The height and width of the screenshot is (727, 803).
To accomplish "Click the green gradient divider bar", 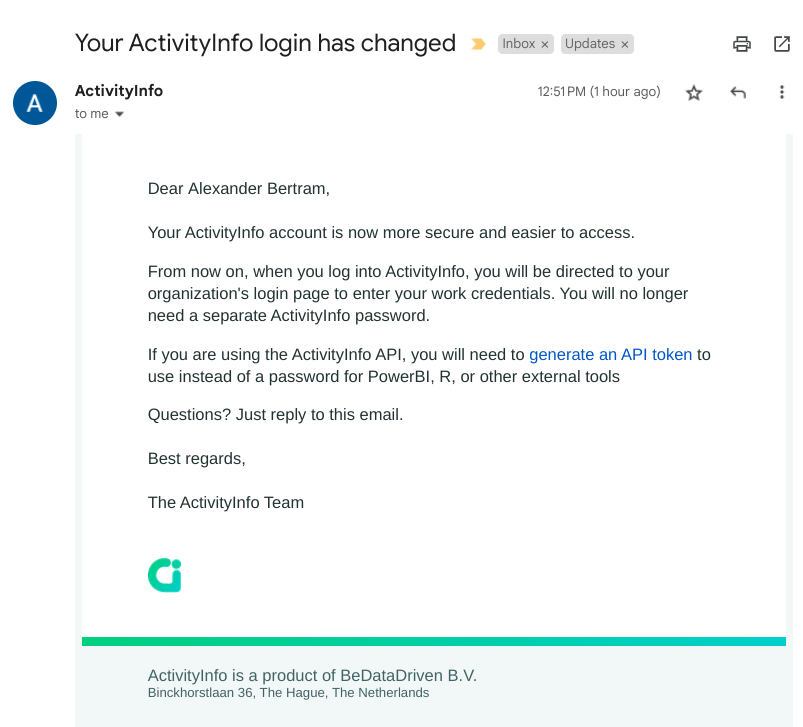I will point(434,642).
